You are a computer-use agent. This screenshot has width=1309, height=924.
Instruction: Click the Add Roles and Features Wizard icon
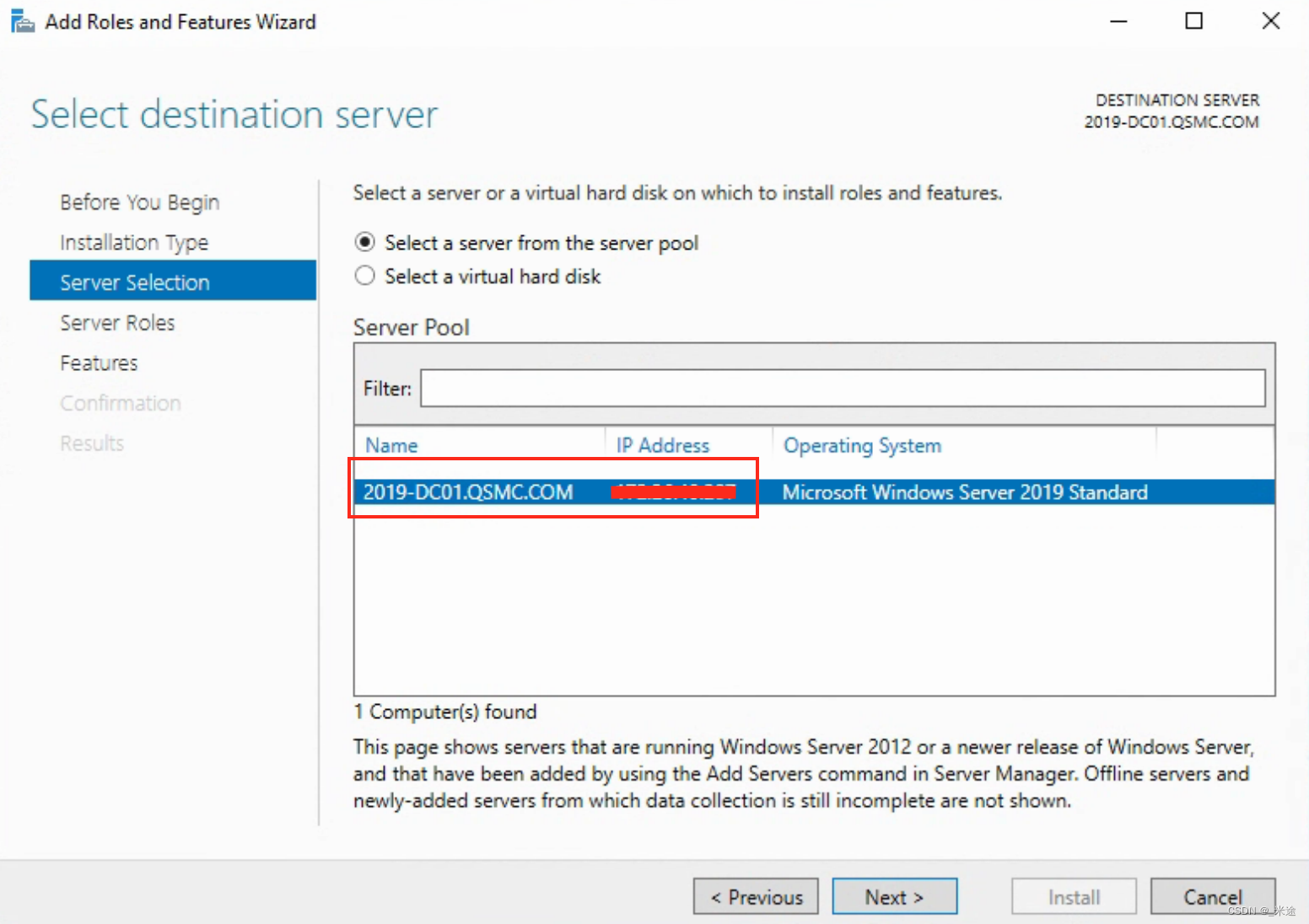coord(22,20)
